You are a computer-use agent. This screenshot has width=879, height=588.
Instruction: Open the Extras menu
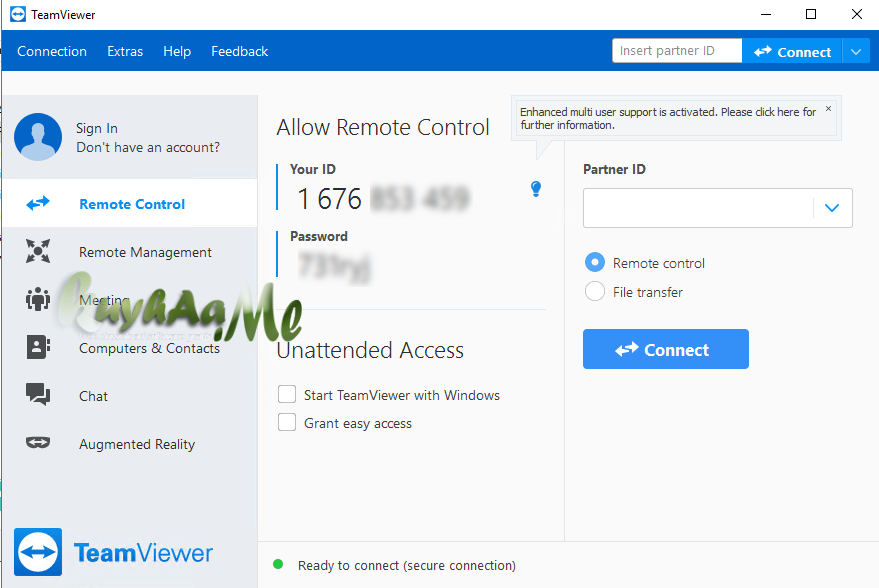[125, 52]
